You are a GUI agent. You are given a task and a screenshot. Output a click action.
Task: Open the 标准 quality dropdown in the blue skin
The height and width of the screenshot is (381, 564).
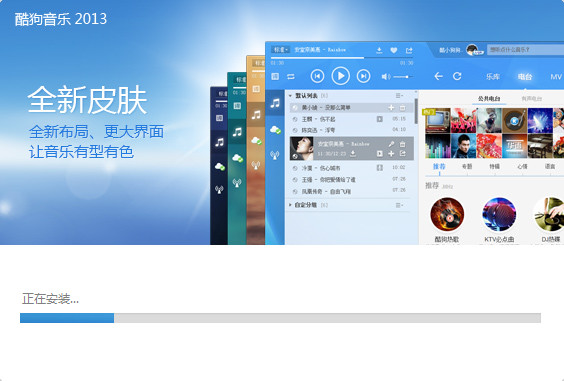click(x=280, y=49)
